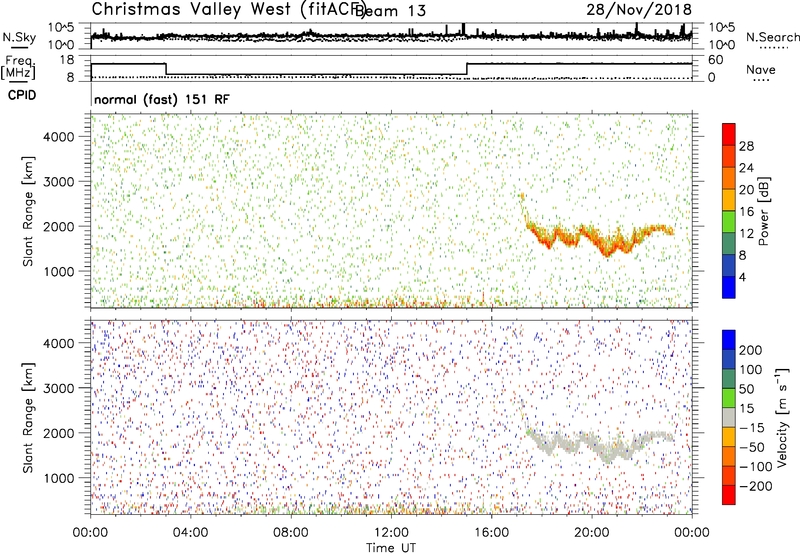Click the 'Power [dB]' colorbar label
The image size is (800, 554).
763,211
